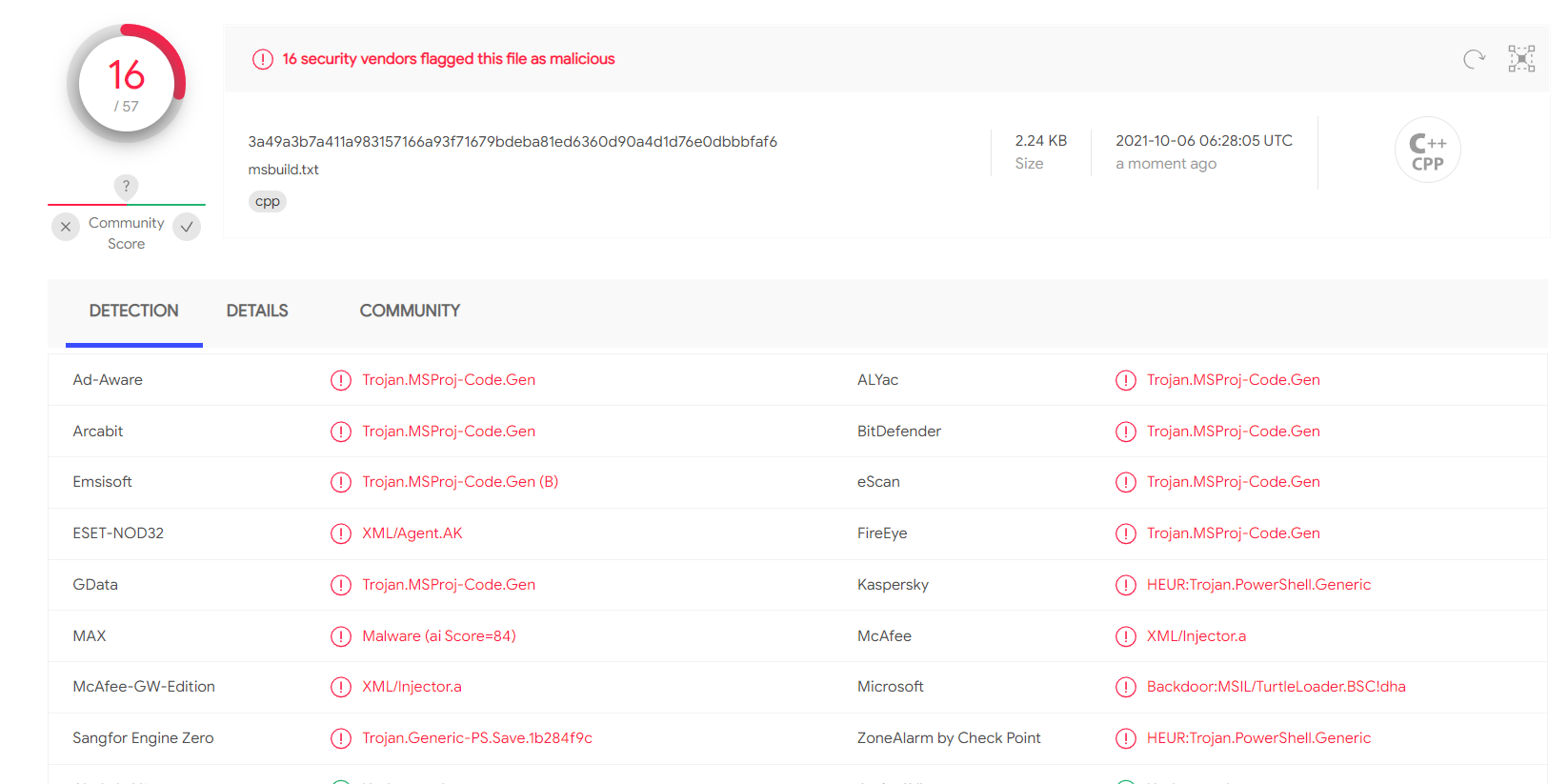Click the ZoneAlarm by Check Point vendor name
The width and height of the screenshot is (1568, 784).
(x=949, y=738)
